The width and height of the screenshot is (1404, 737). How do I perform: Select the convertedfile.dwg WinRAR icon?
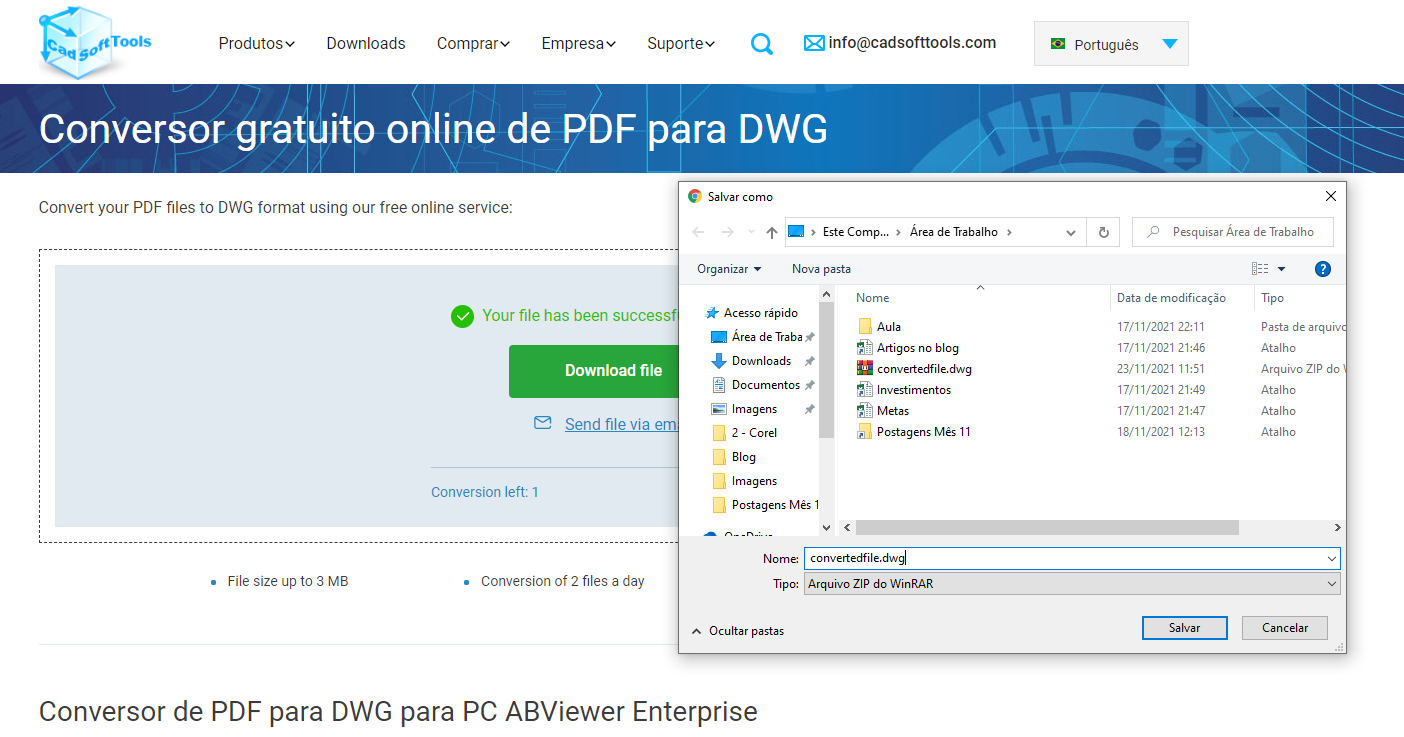tap(866, 369)
